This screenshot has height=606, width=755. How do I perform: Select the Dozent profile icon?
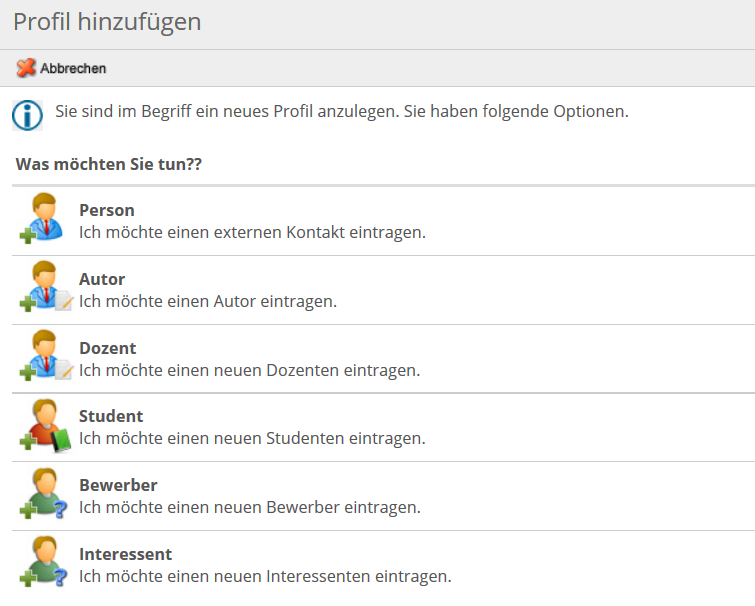46,356
